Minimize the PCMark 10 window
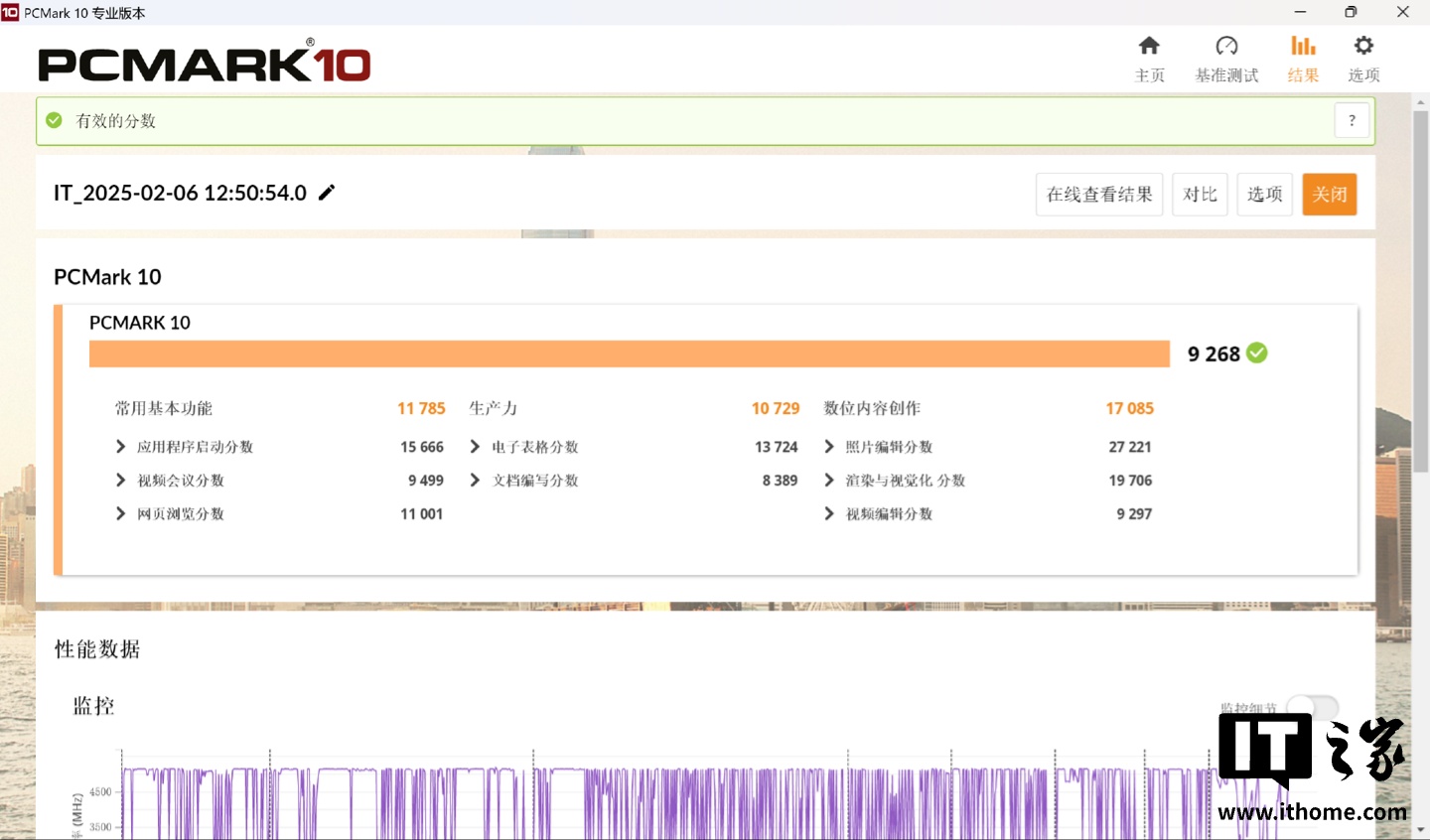 tap(1300, 12)
